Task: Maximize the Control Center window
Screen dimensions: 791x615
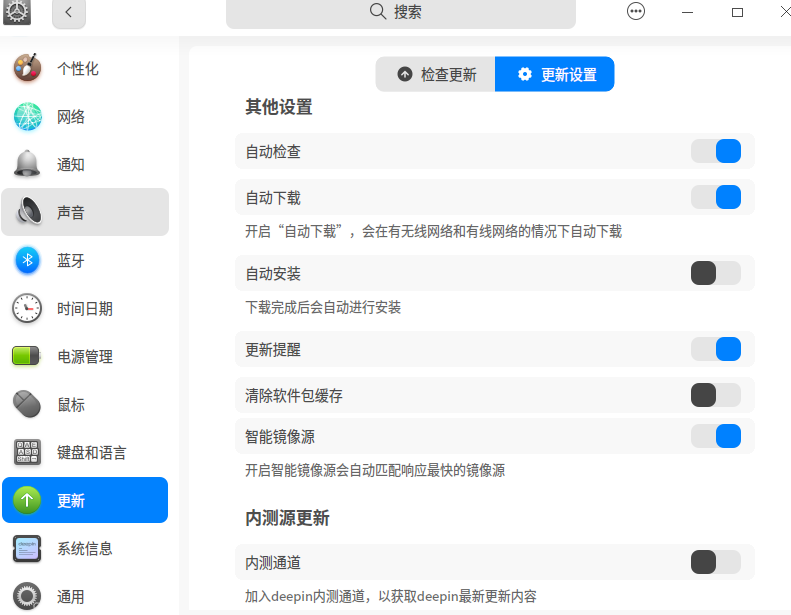Action: (x=737, y=12)
